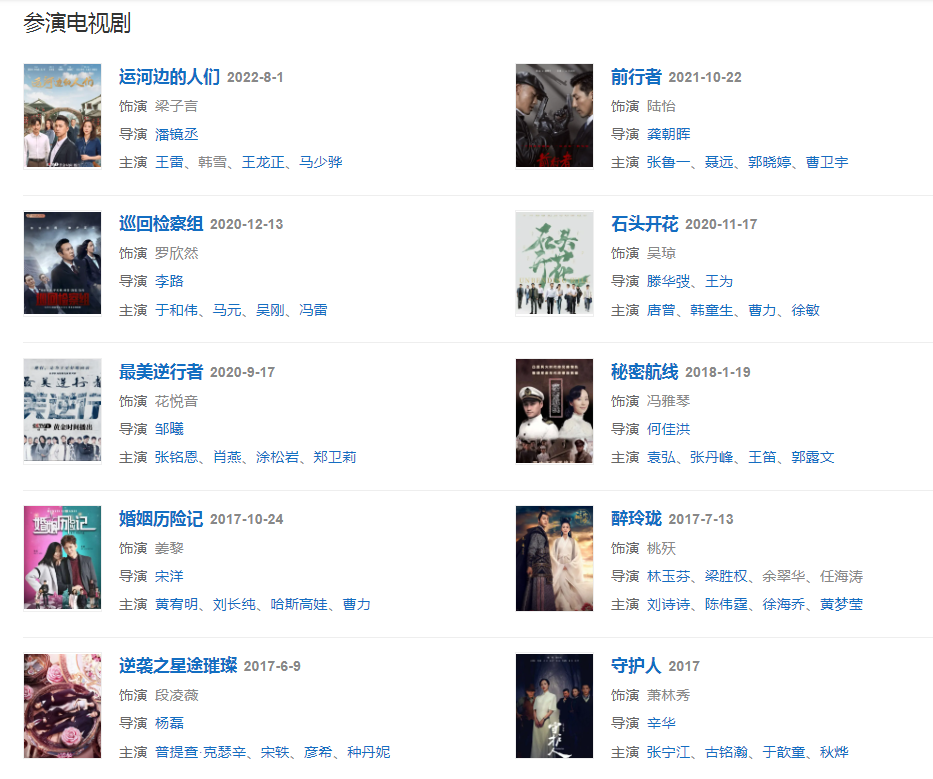This screenshot has height=779, width=933.
Task: Open the 石头开花 poster thumbnail
Action: [x=554, y=263]
